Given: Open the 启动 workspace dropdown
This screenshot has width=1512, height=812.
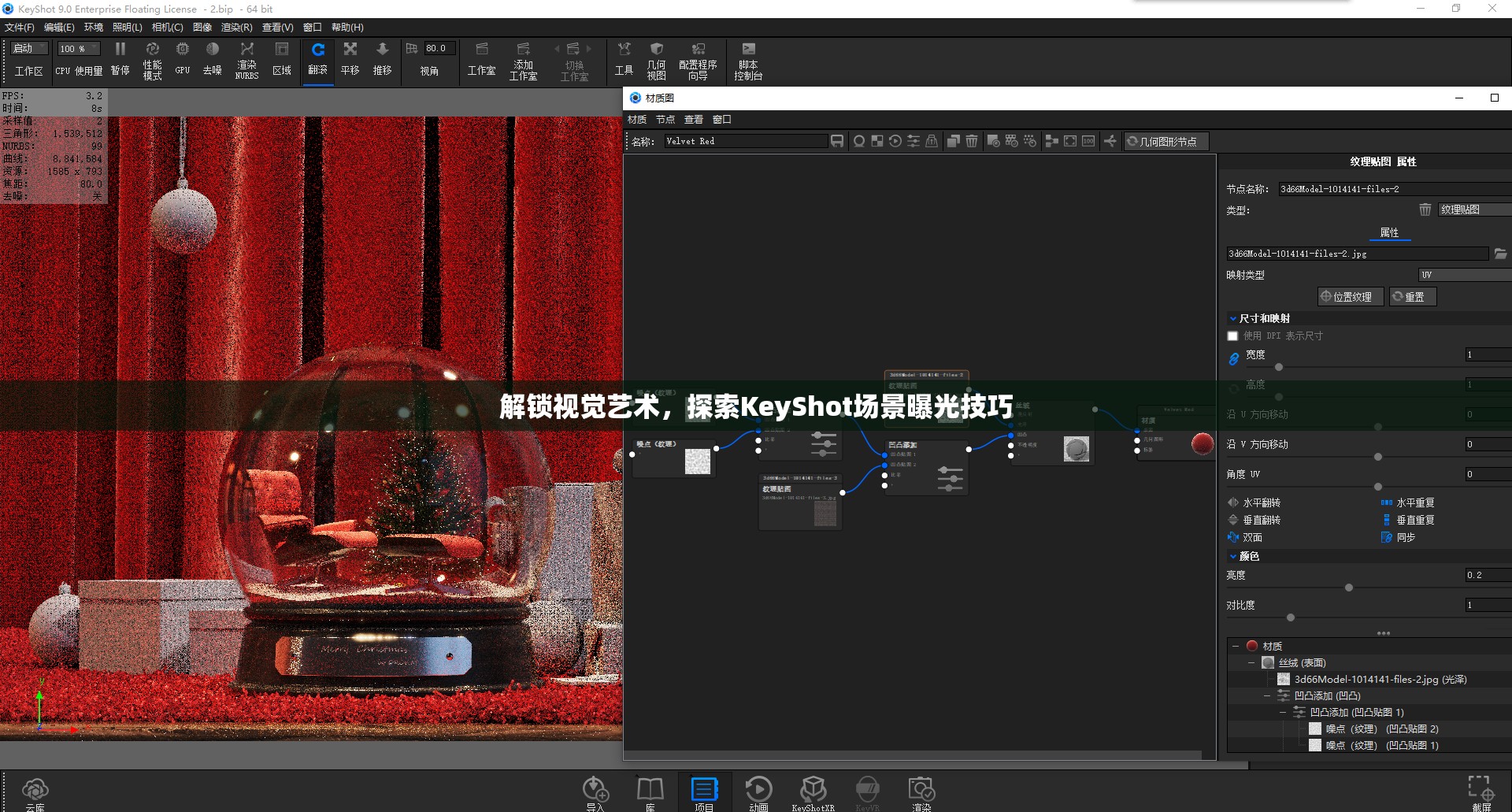Looking at the screenshot, I should 30,49.
